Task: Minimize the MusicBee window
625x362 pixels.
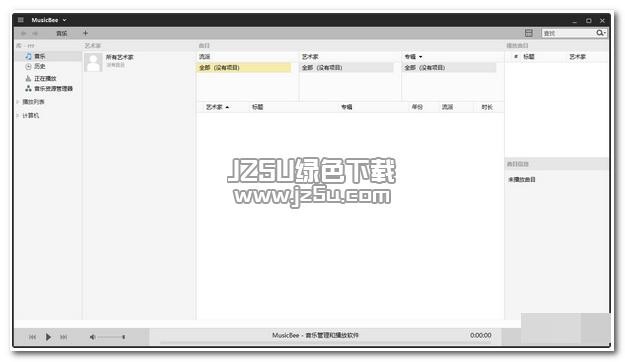Action: pos(574,21)
